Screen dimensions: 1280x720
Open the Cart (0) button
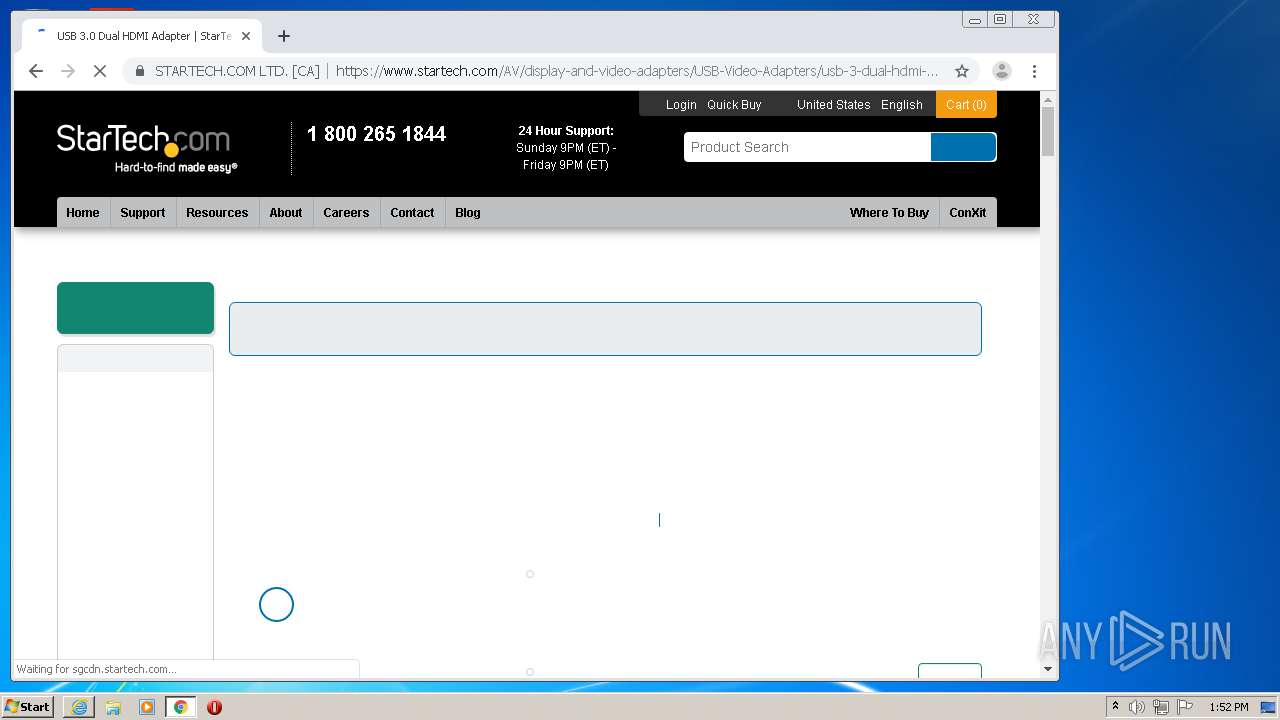(966, 104)
